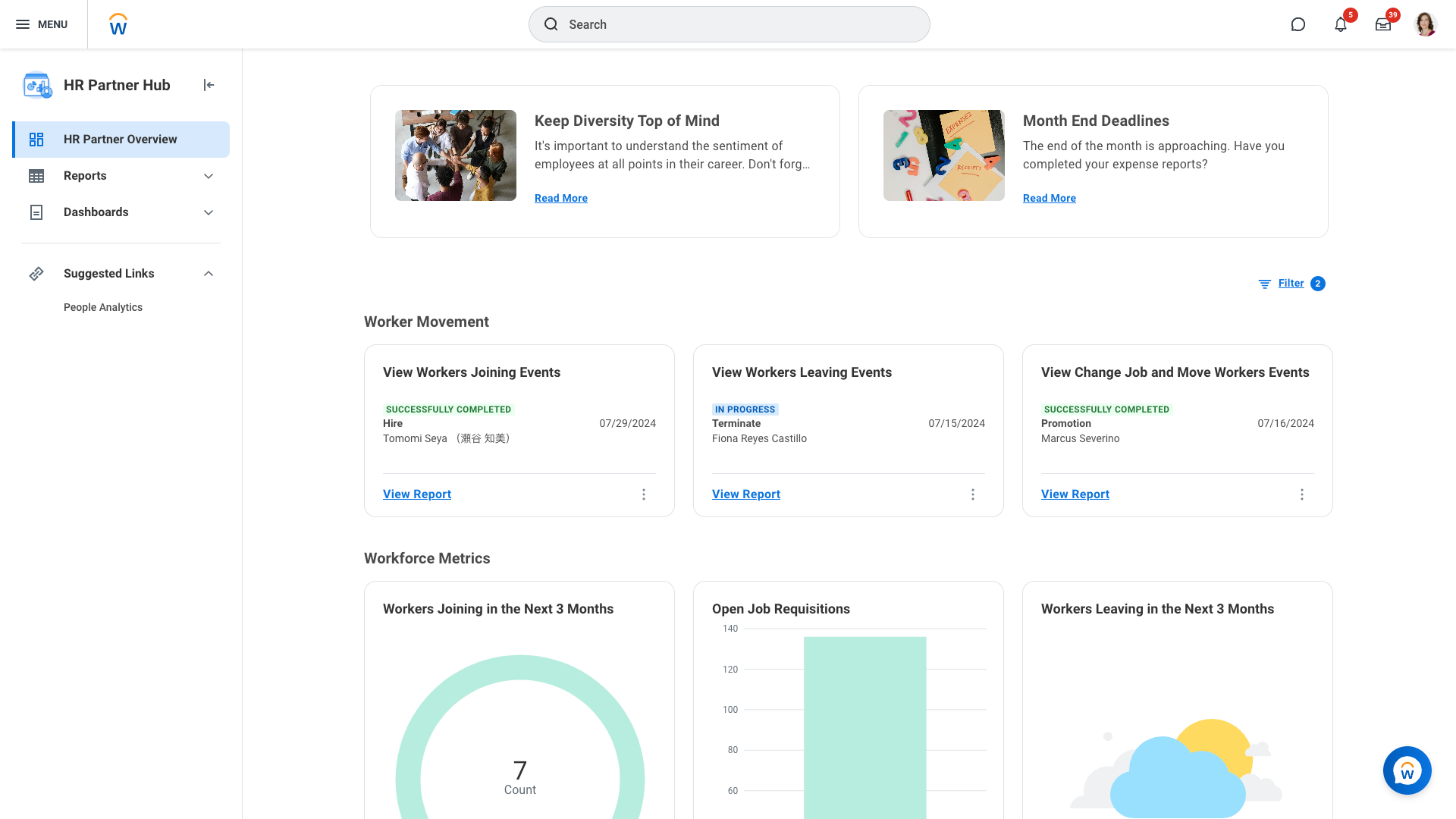Viewport: 1456px width, 819px height.
Task: Open the notifications bell icon
Action: point(1340,24)
